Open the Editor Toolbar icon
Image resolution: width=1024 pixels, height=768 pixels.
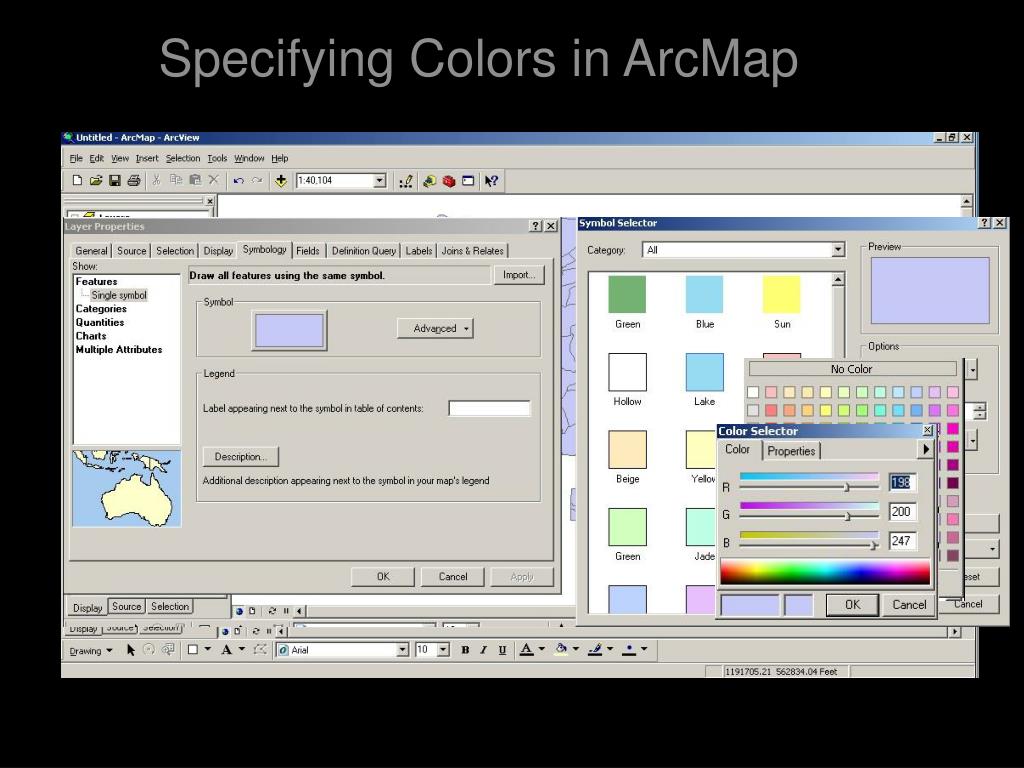(x=406, y=181)
